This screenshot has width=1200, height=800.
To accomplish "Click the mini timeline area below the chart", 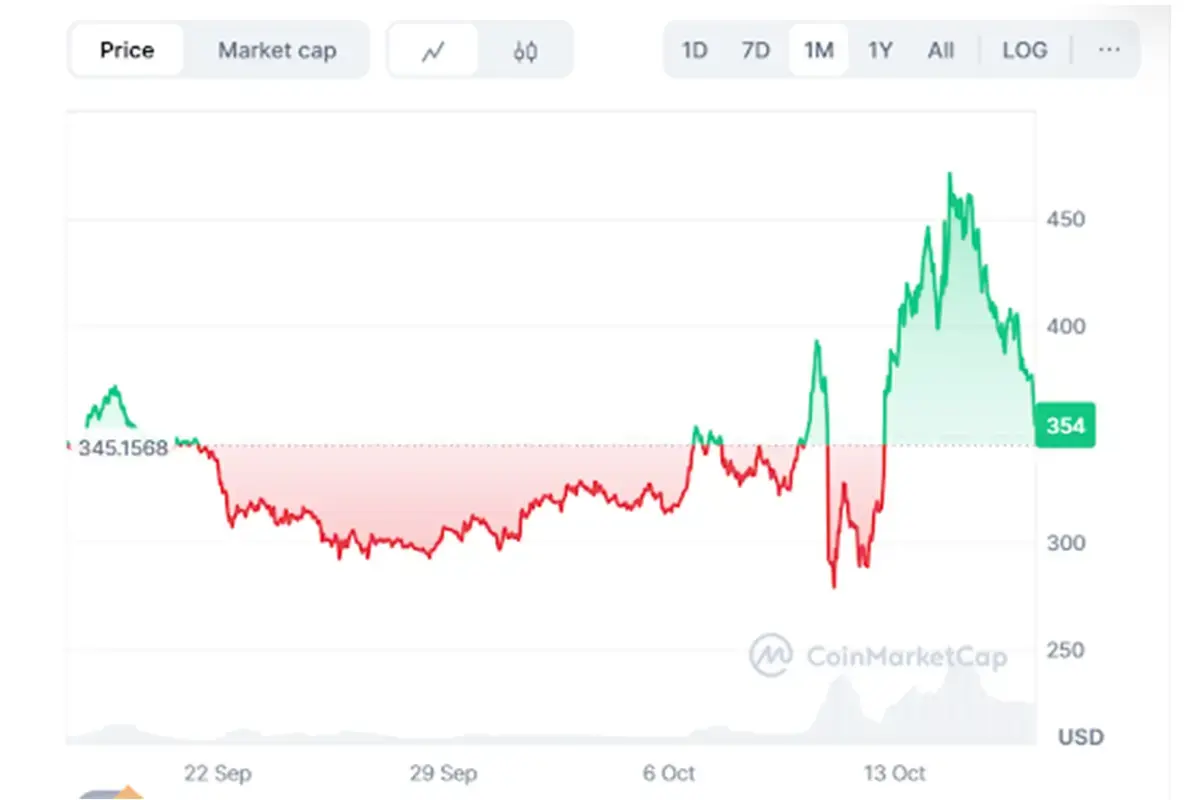I will (550, 730).
